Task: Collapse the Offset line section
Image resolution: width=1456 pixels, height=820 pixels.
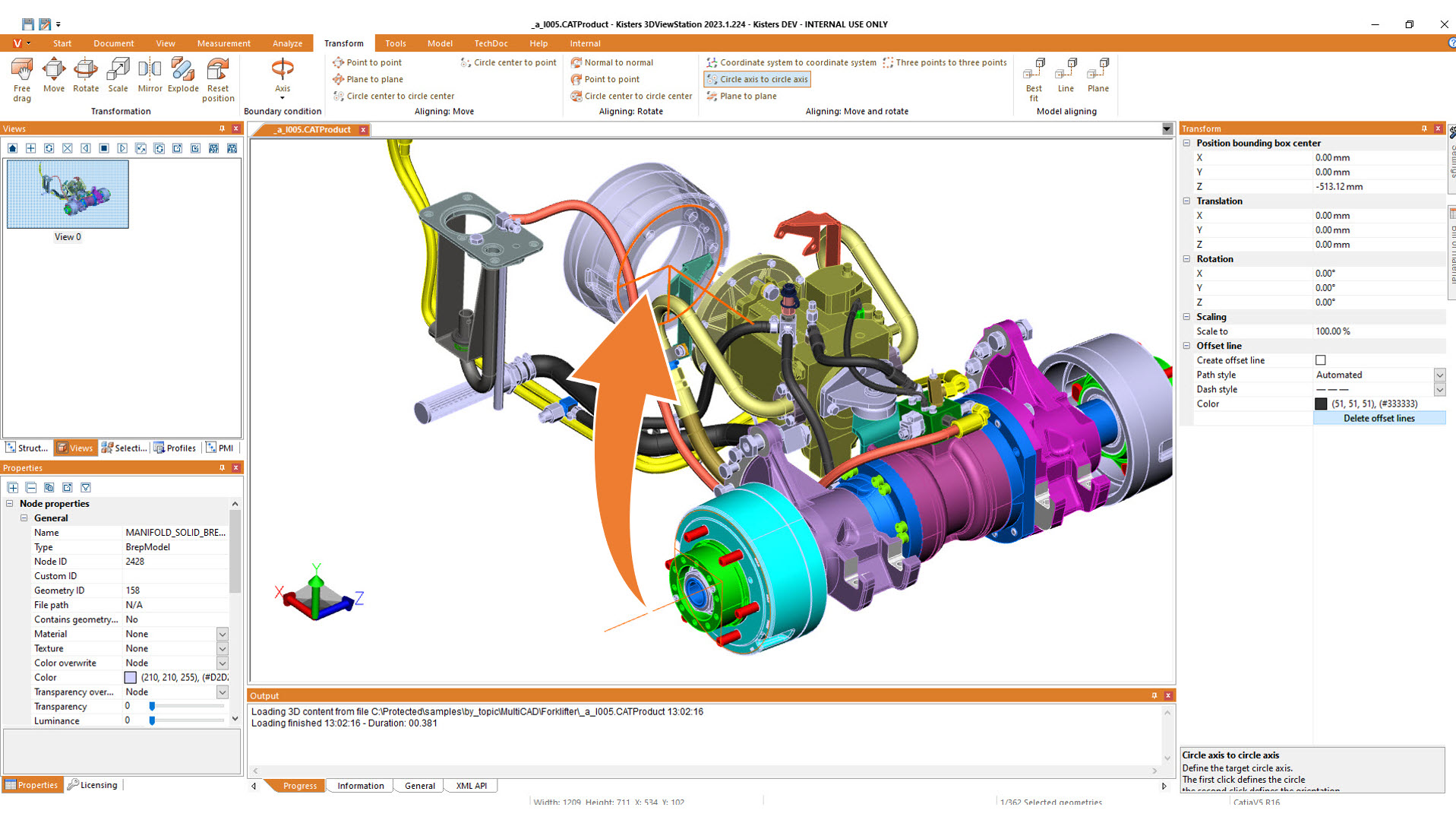Action: [1187, 345]
